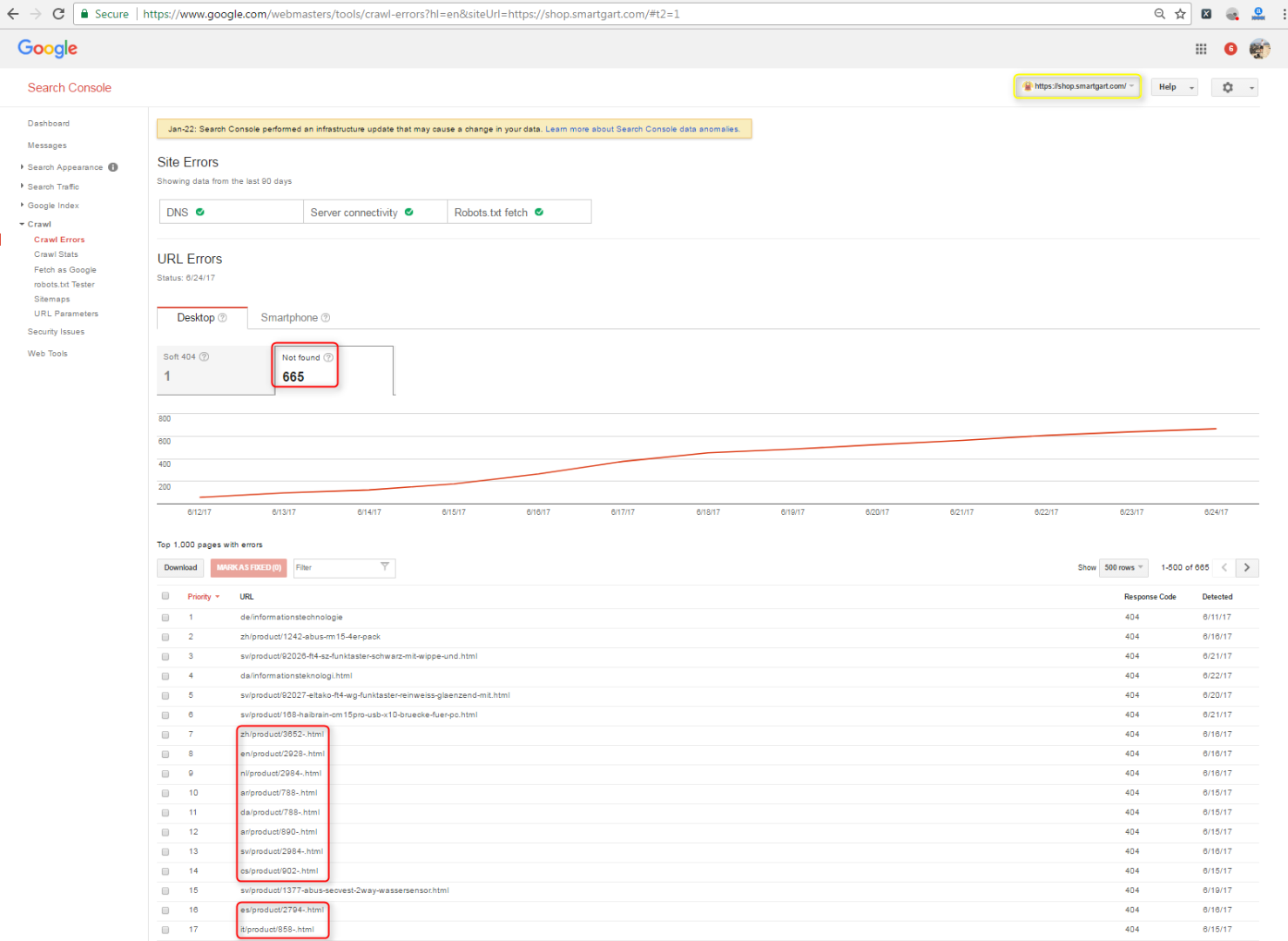Open the zoom magnifier icon in address bar
The height and width of the screenshot is (941, 1288).
[x=1160, y=14]
